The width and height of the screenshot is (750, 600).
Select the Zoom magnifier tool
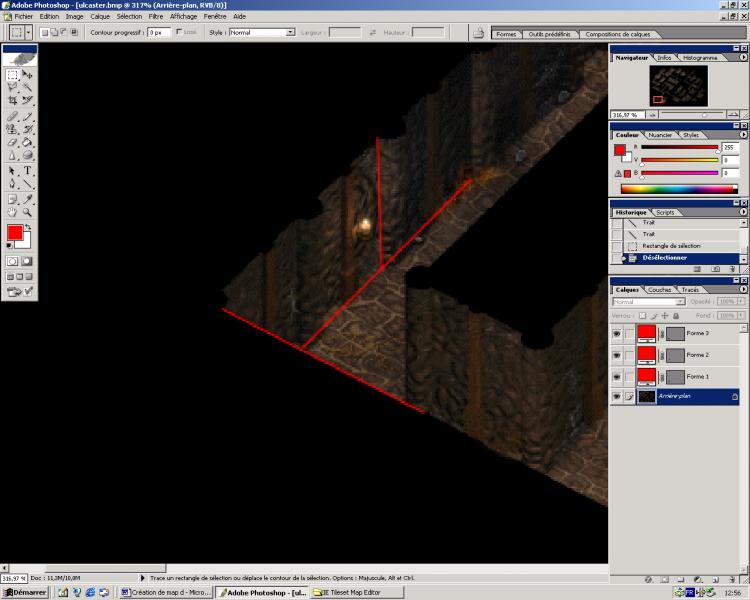[27, 212]
